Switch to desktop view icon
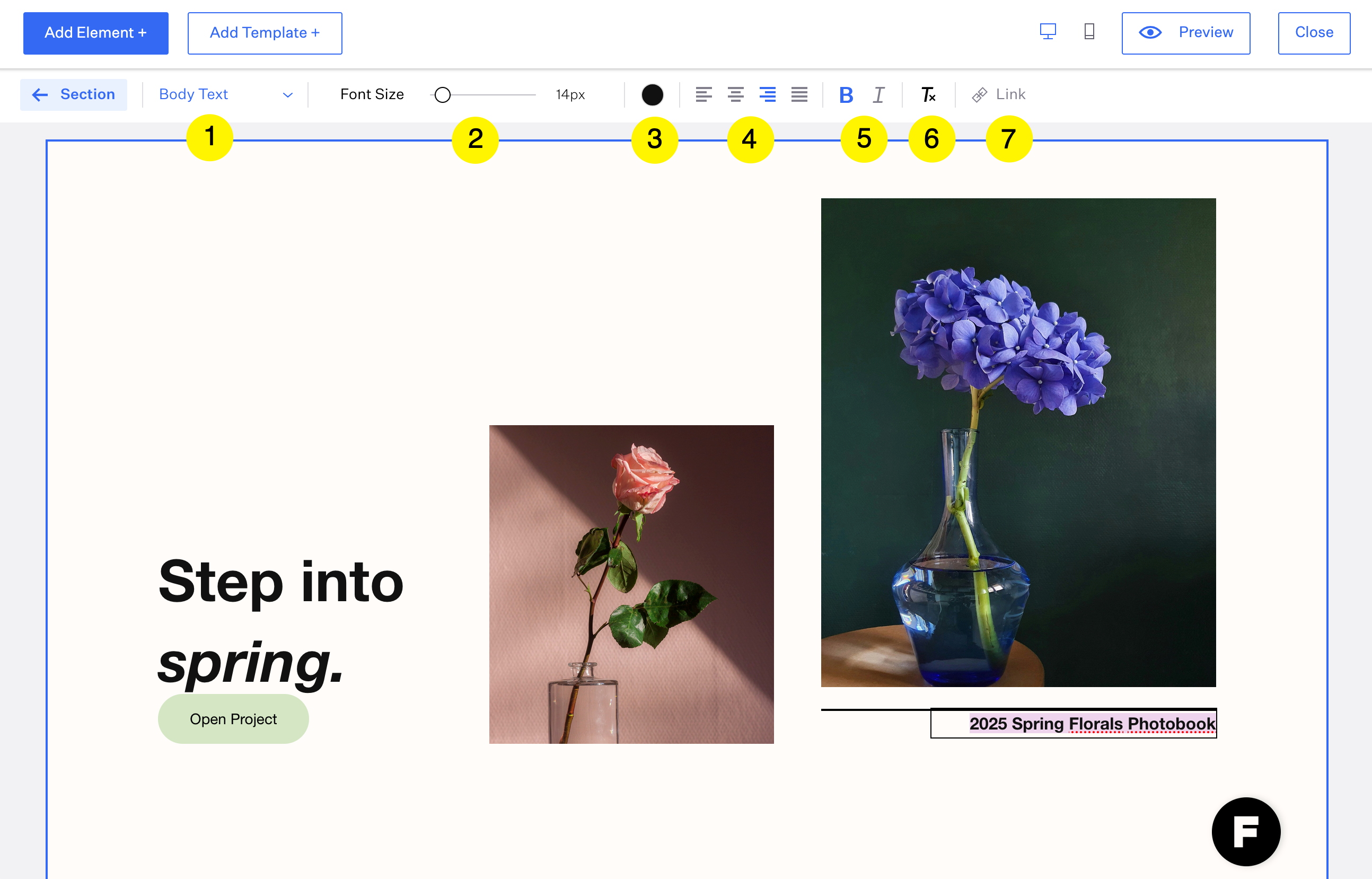 pos(1047,31)
